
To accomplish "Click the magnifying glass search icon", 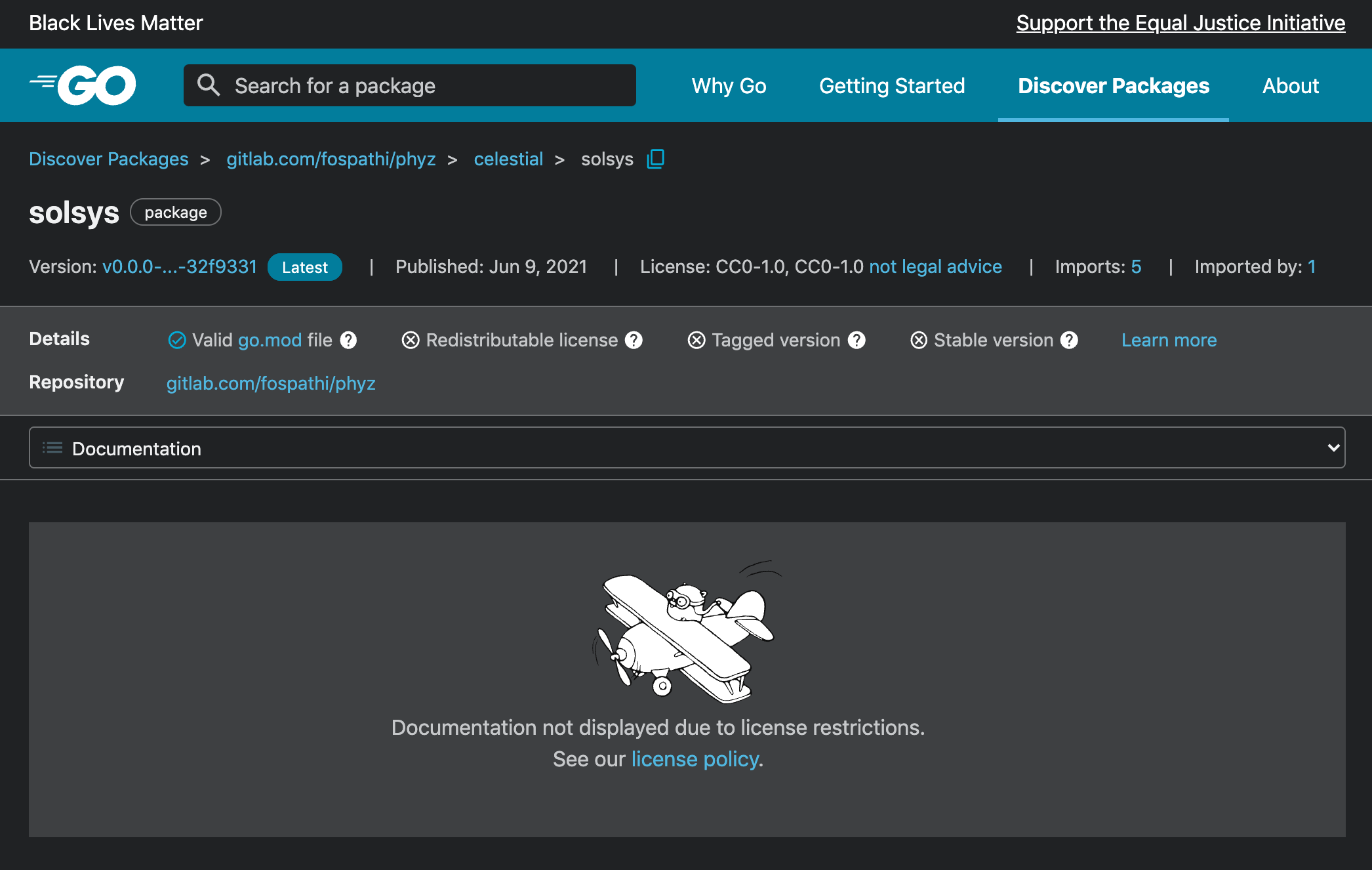I will (x=209, y=85).
